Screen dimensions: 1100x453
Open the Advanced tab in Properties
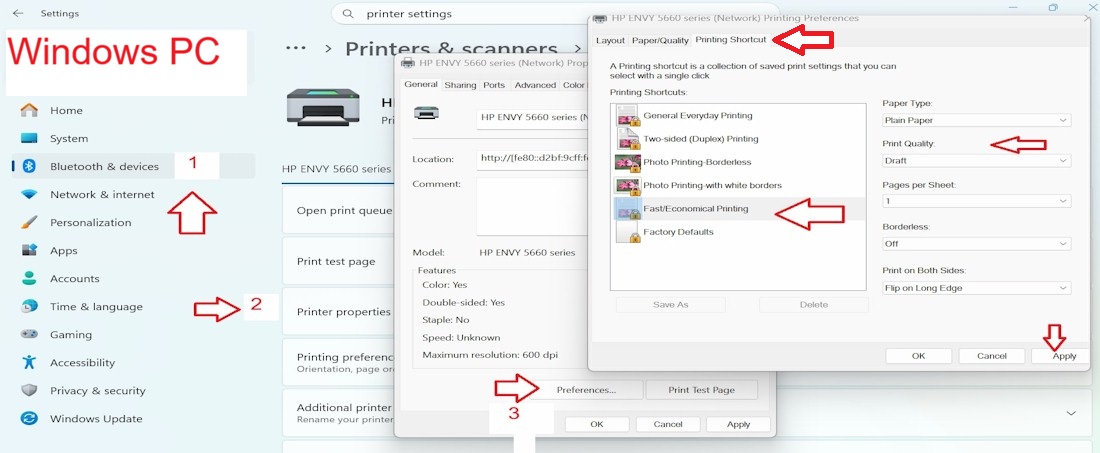(535, 85)
